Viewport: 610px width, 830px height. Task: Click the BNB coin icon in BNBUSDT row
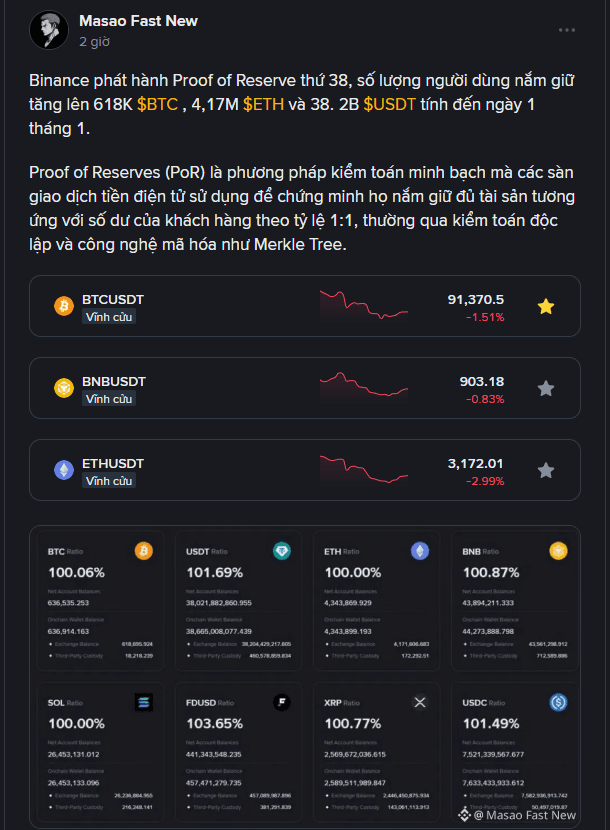pyautogui.click(x=64, y=388)
